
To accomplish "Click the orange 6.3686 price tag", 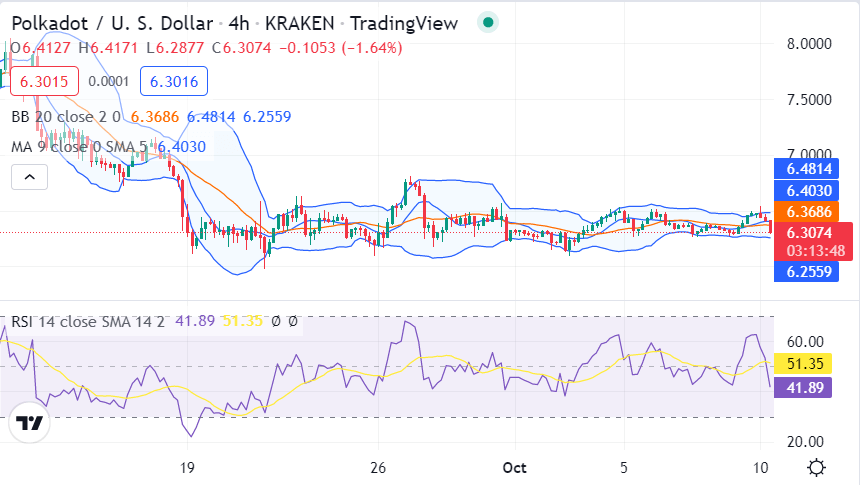I will pyautogui.click(x=806, y=211).
